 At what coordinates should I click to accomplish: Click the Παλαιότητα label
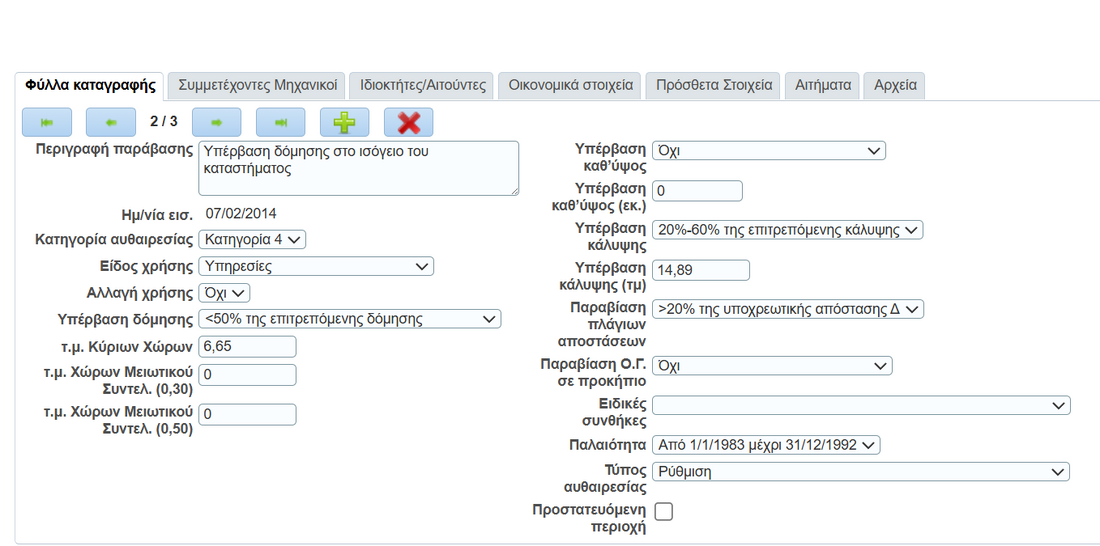pos(607,444)
